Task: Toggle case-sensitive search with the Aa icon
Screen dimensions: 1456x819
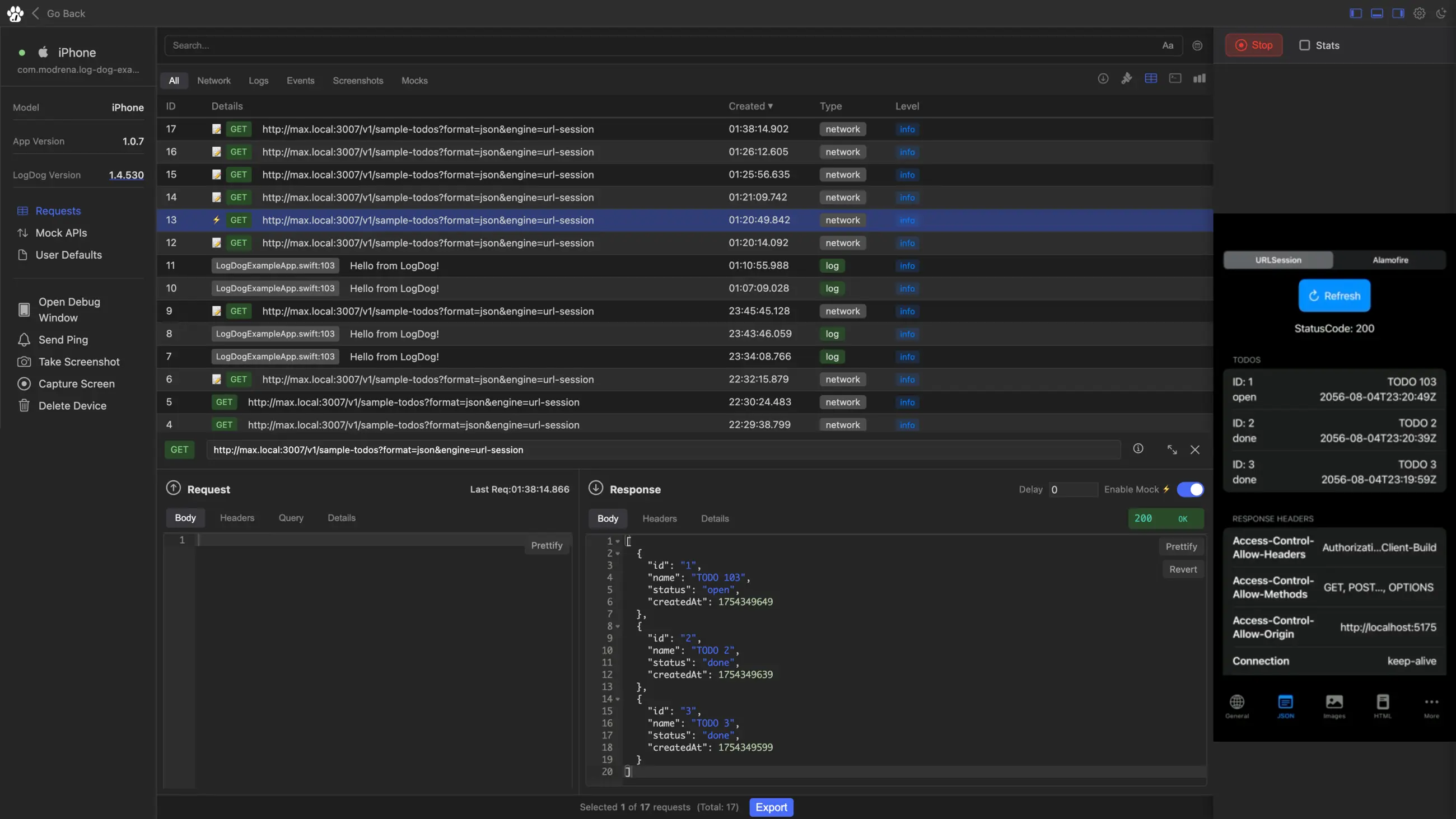Action: coord(1168,45)
